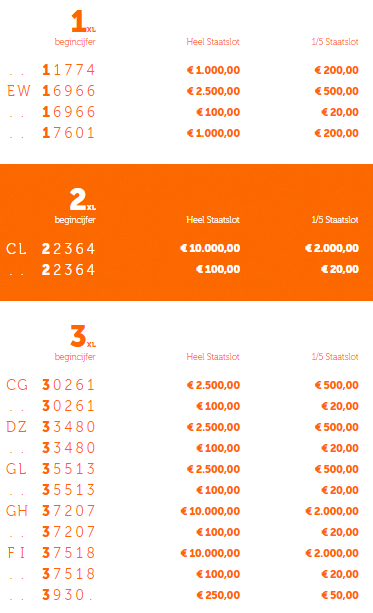Click the €50,00 one-fifth prize amount

340,595
